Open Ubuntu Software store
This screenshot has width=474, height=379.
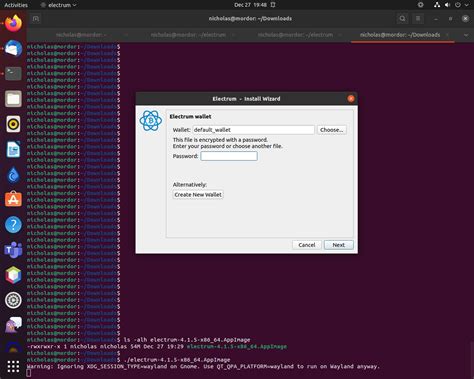[13, 199]
